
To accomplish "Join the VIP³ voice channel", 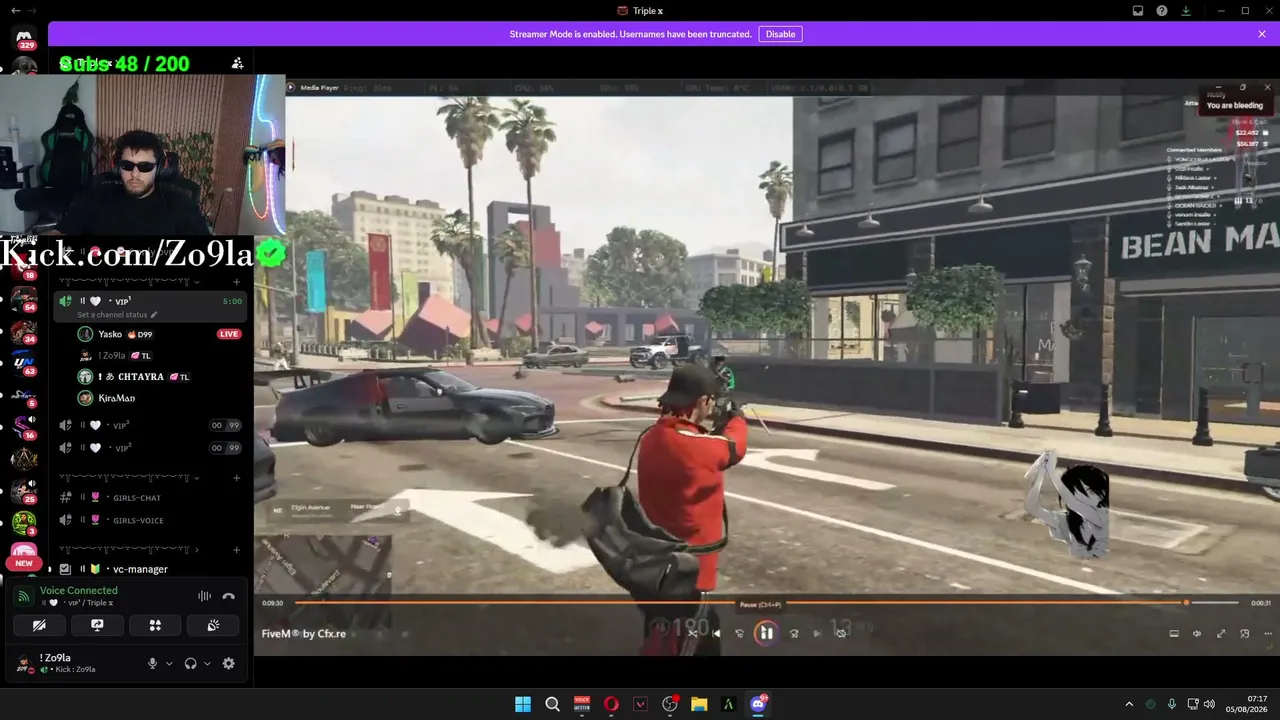I will click(x=150, y=425).
